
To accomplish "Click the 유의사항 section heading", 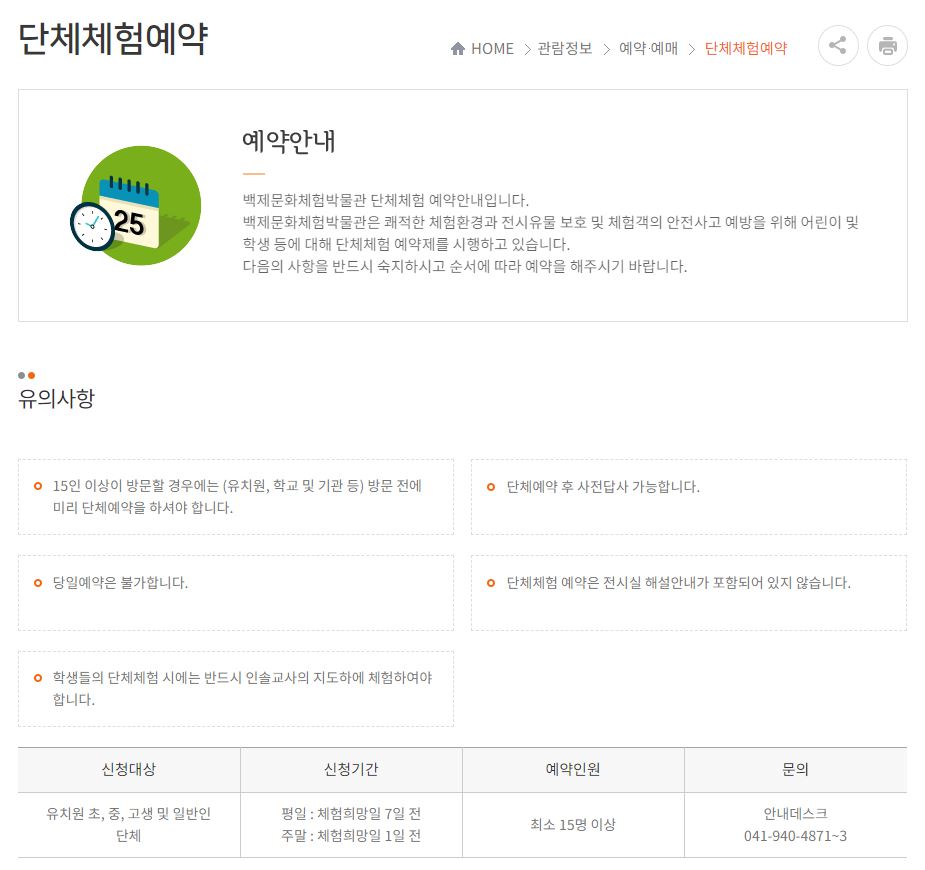I will coord(57,399).
